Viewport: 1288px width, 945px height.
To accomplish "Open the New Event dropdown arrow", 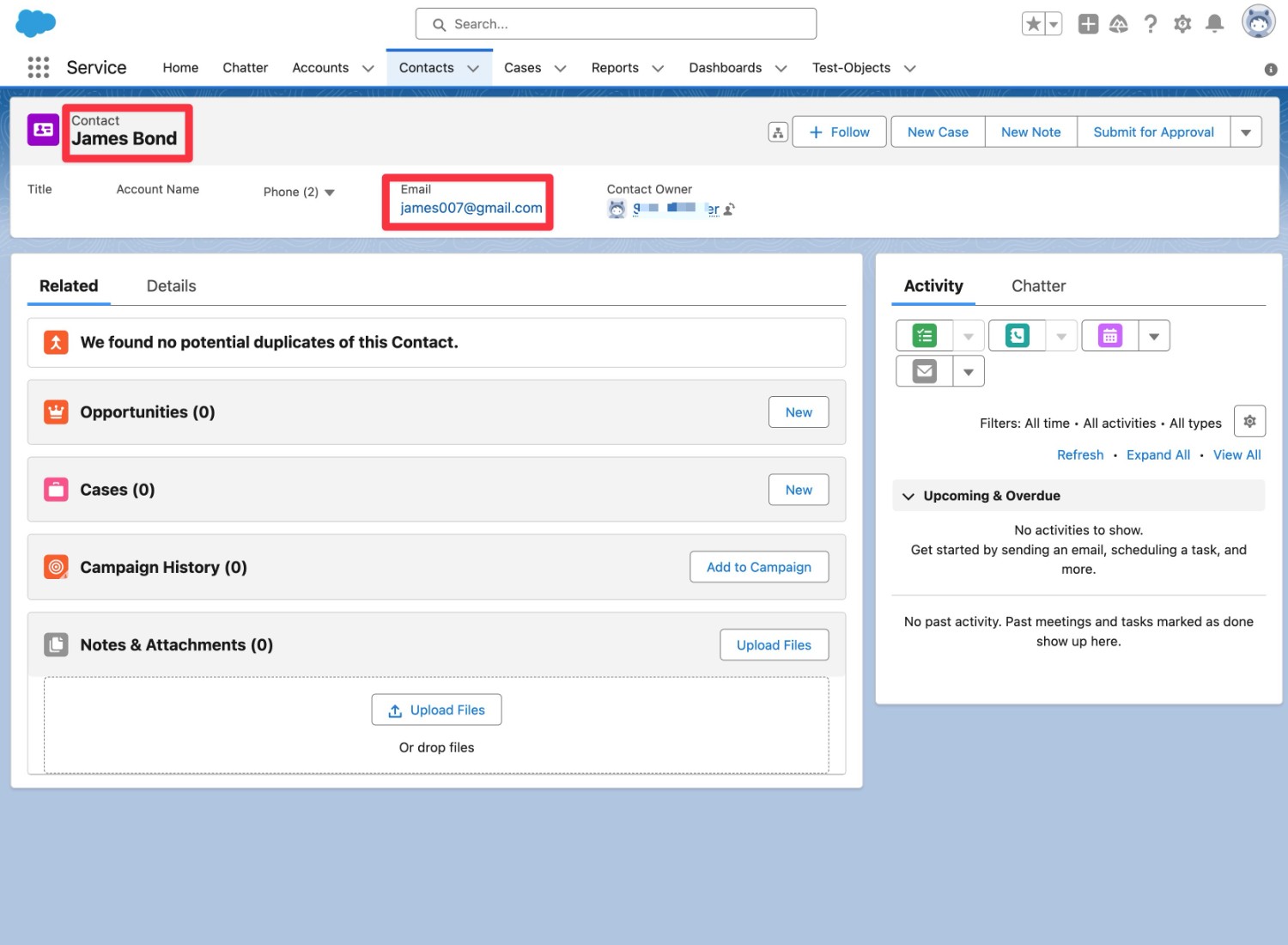I will (1154, 336).
